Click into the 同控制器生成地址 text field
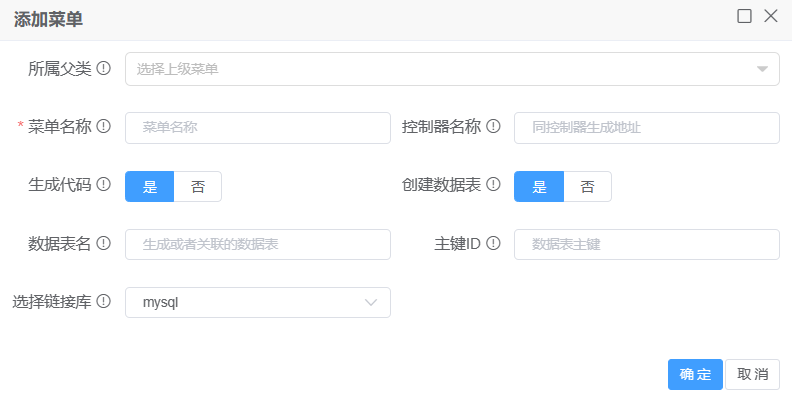Screen dimensions: 792x405 pyautogui.click(x=646, y=128)
